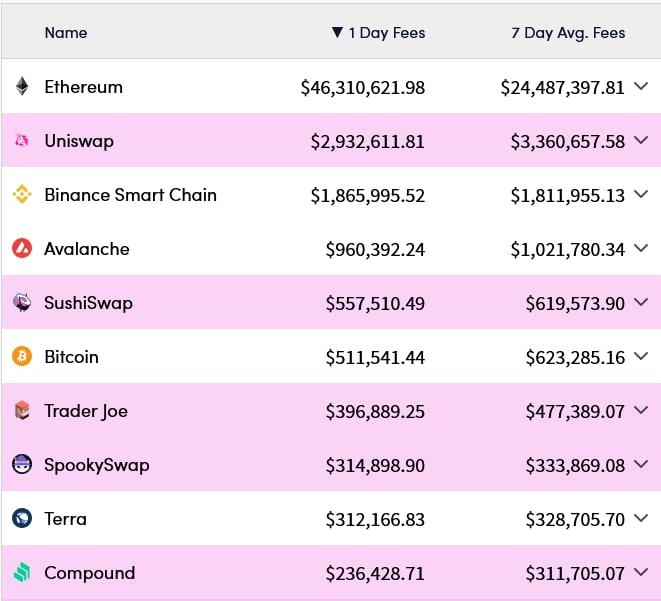The width and height of the screenshot is (661, 601).
Task: Click the Terra logo icon
Action: coord(22,519)
